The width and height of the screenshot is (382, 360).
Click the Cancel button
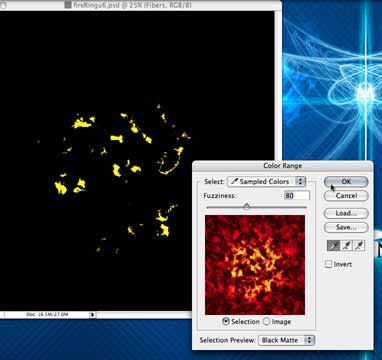pos(346,196)
